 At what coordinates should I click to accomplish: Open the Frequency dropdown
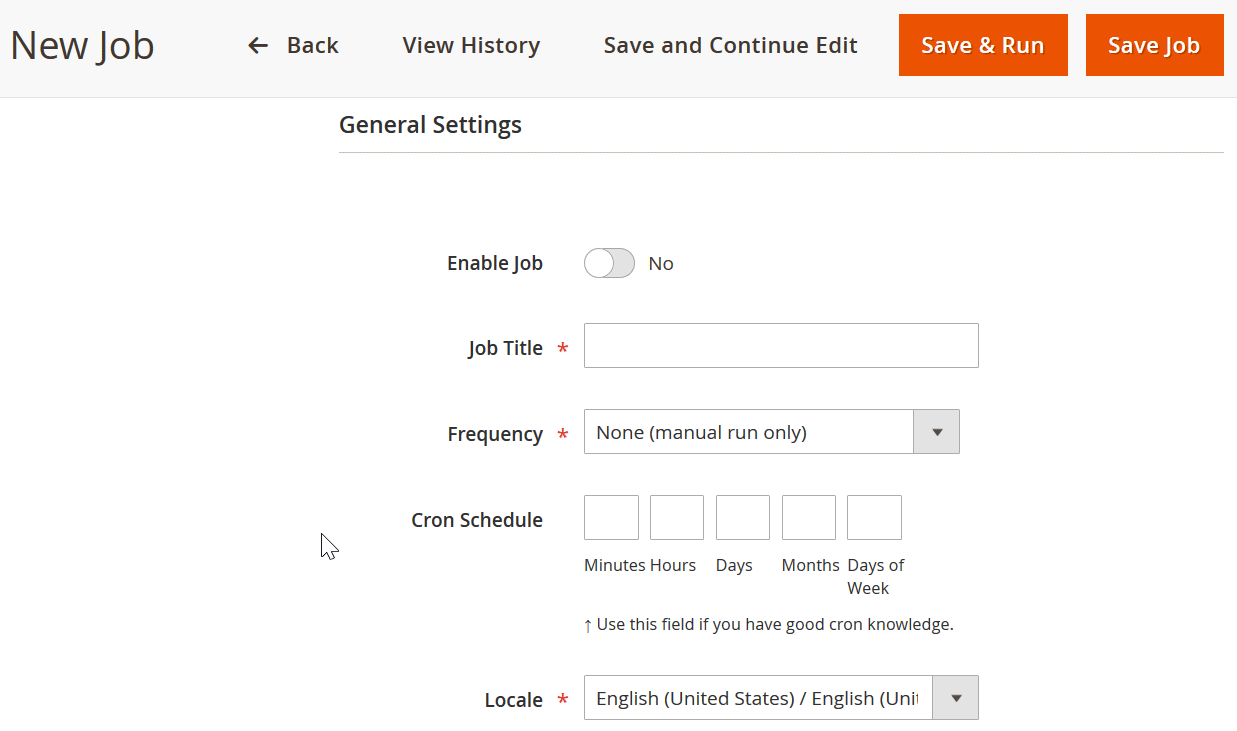pos(771,432)
